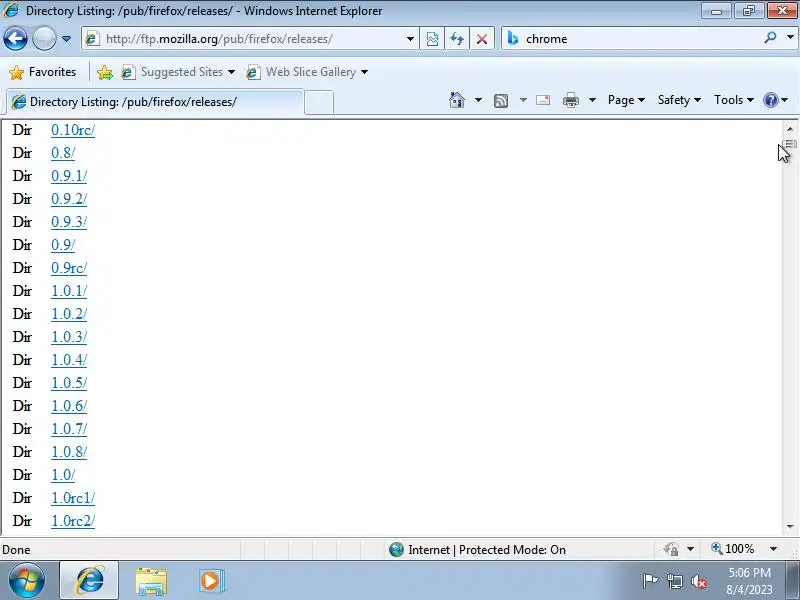Open the 1.0.3/ directory link
Screen dimensions: 800x600
[x=69, y=337]
